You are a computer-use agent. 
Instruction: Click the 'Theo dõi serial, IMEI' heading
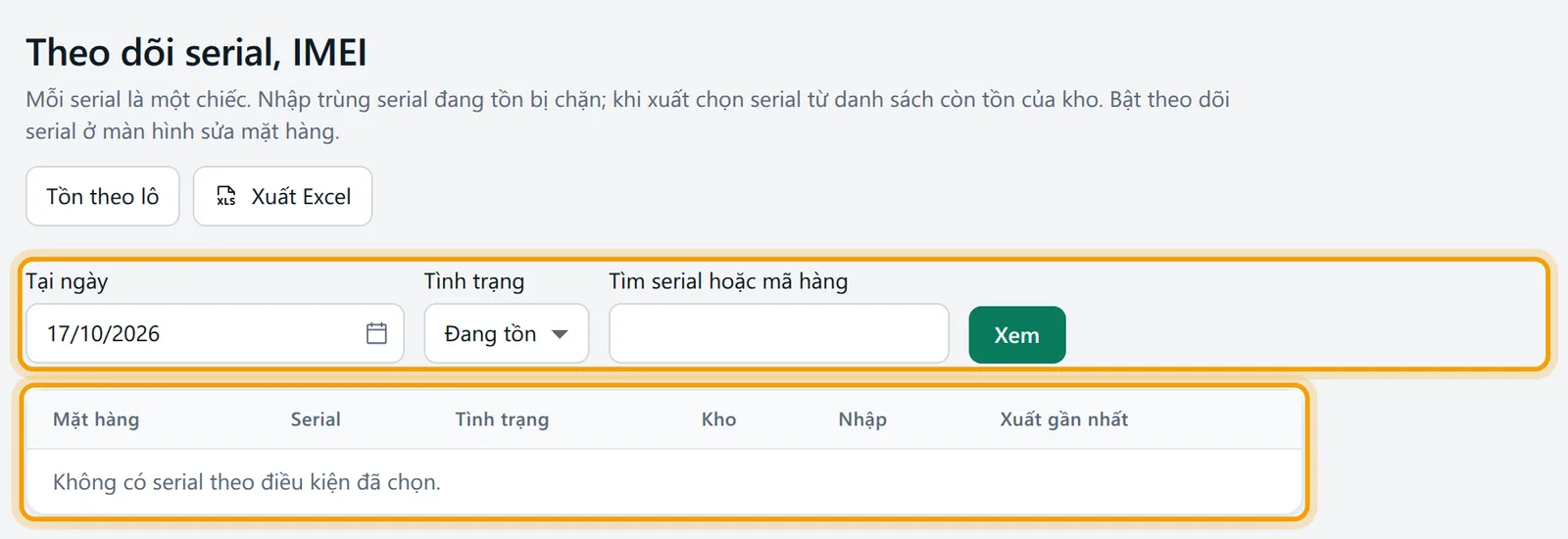(196, 53)
